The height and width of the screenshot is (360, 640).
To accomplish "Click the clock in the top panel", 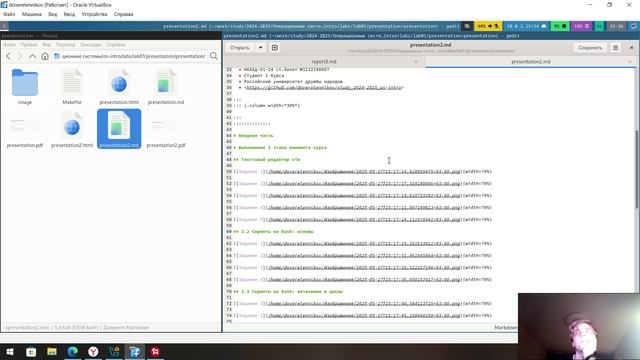I will pos(616,26).
